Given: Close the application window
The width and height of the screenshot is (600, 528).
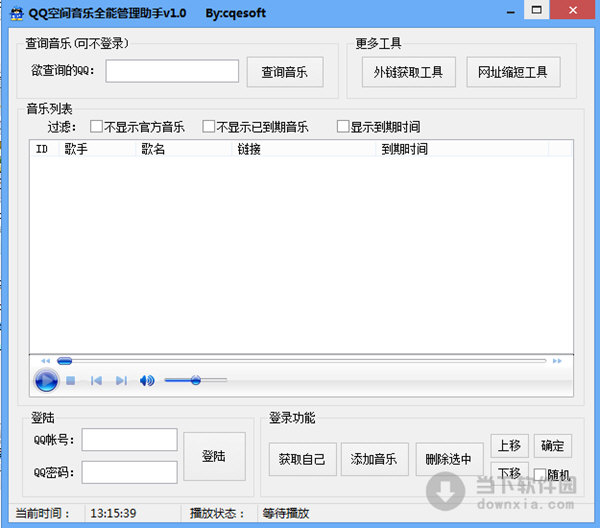Looking at the screenshot, I should (x=573, y=10).
